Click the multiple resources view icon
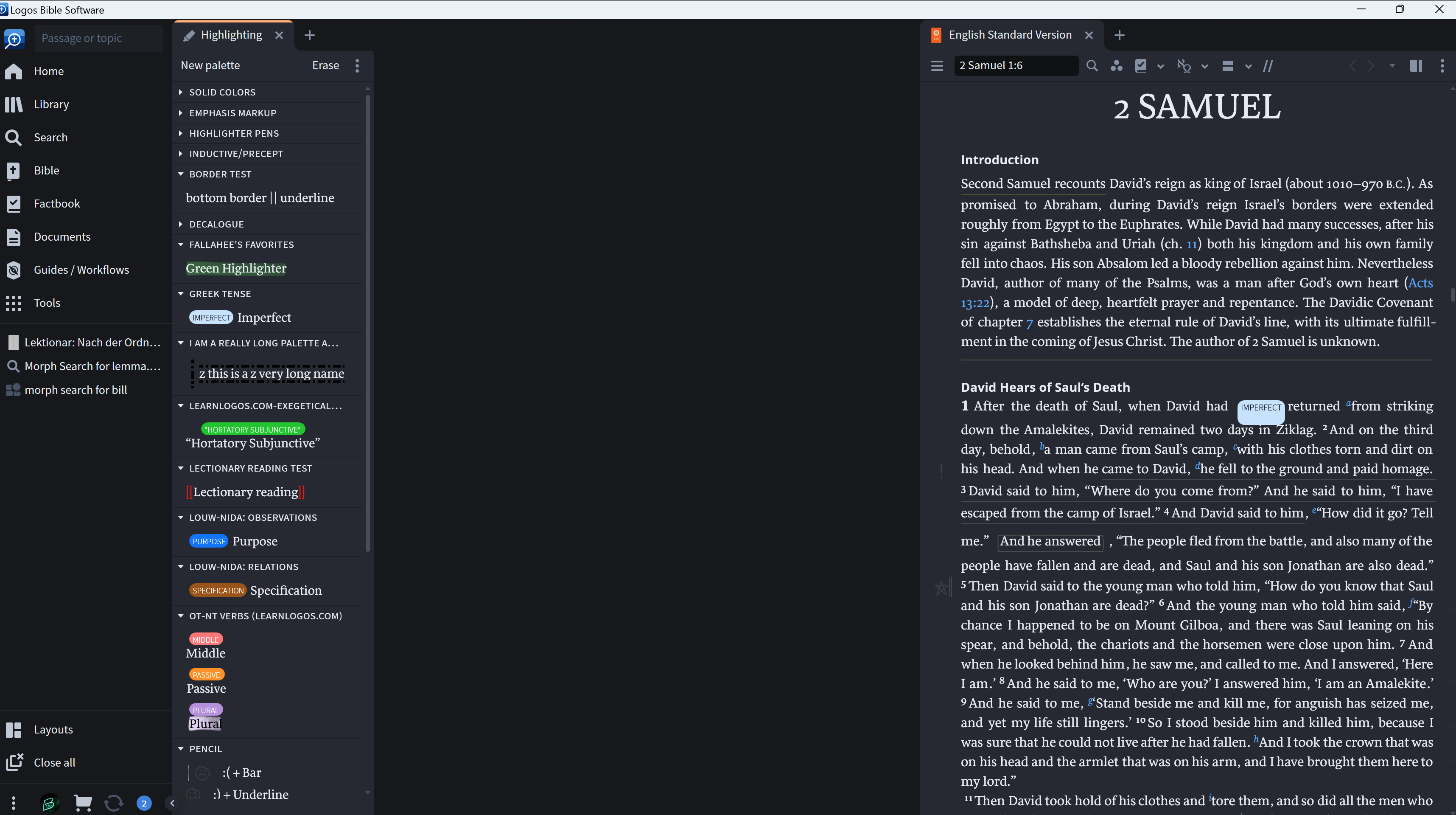The height and width of the screenshot is (815, 1456). tap(1227, 66)
